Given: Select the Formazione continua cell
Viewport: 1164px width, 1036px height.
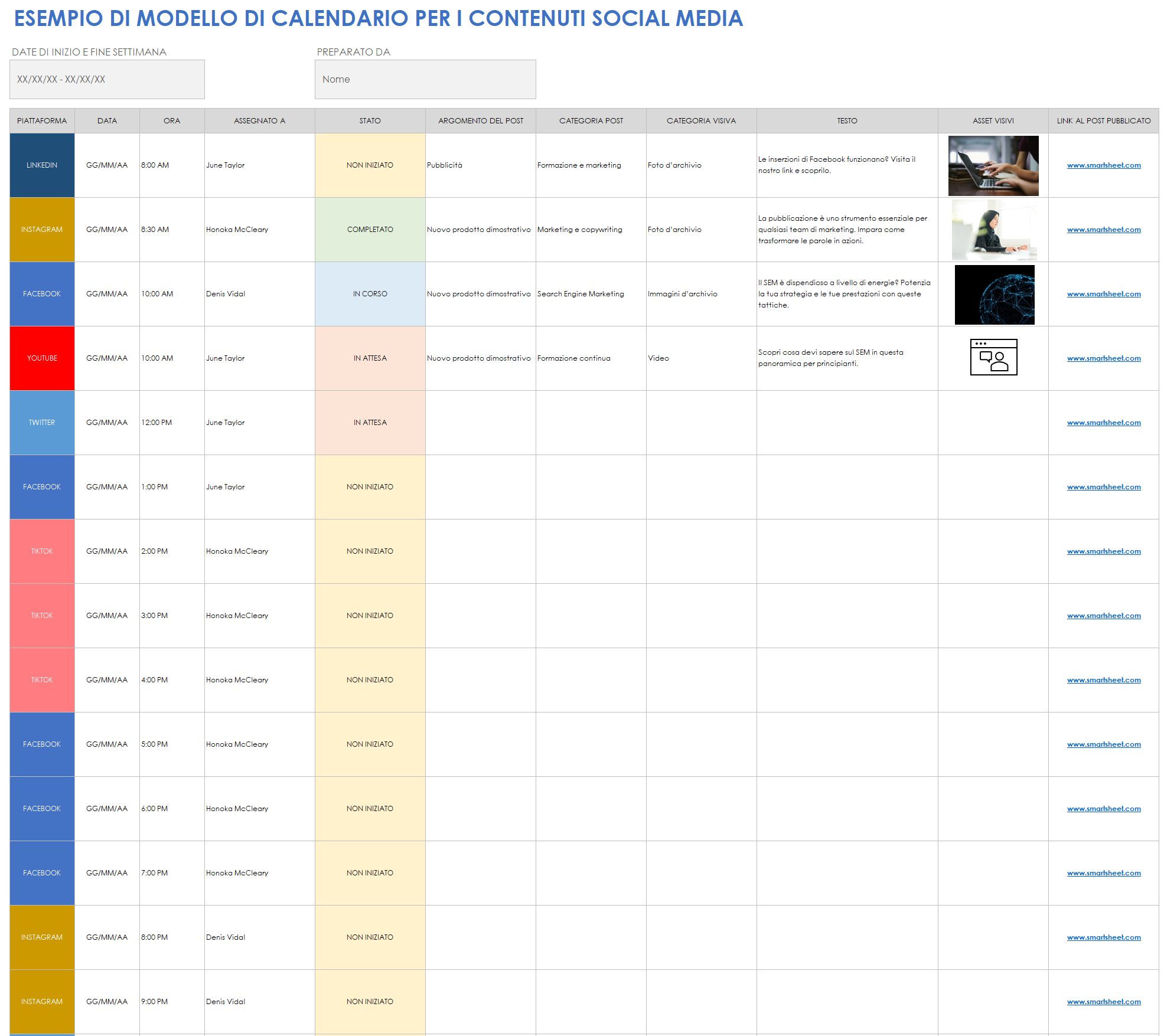Looking at the screenshot, I should pyautogui.click(x=591, y=358).
